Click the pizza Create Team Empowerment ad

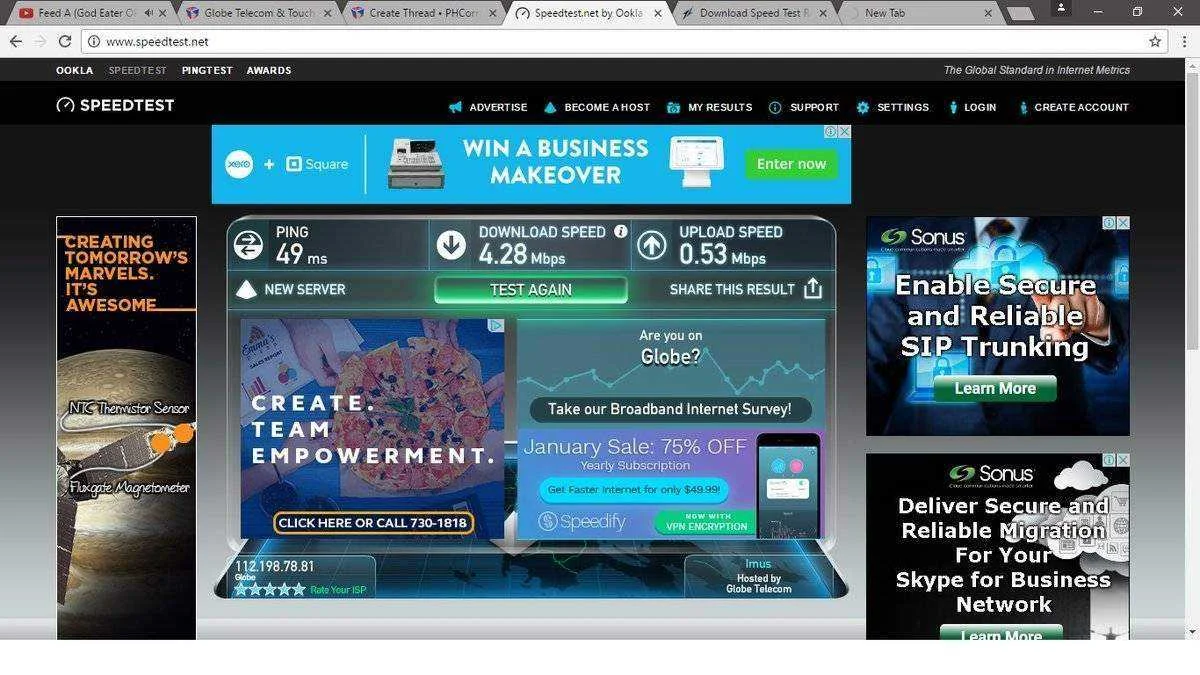(373, 429)
